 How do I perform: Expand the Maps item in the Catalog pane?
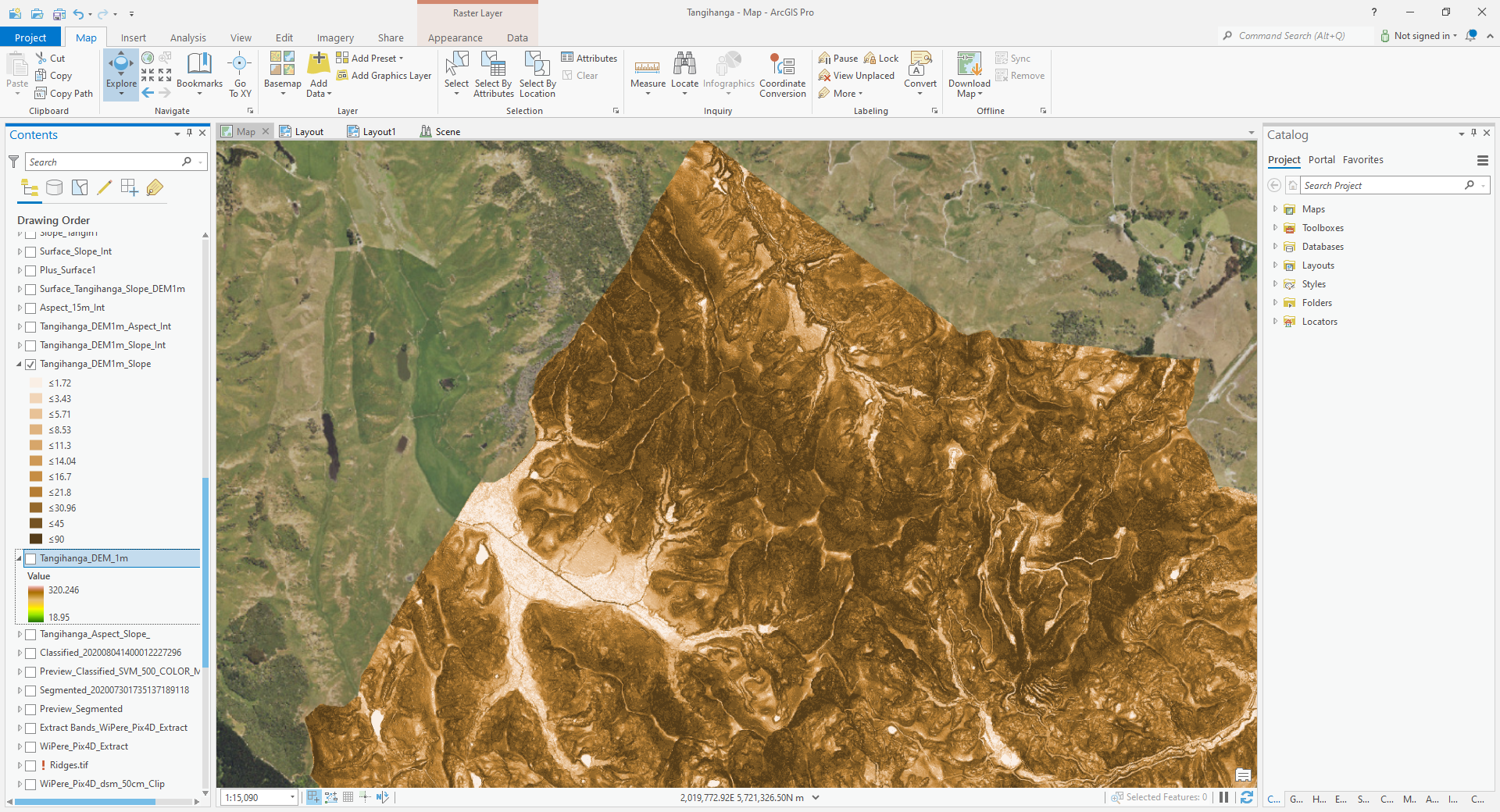(1277, 208)
